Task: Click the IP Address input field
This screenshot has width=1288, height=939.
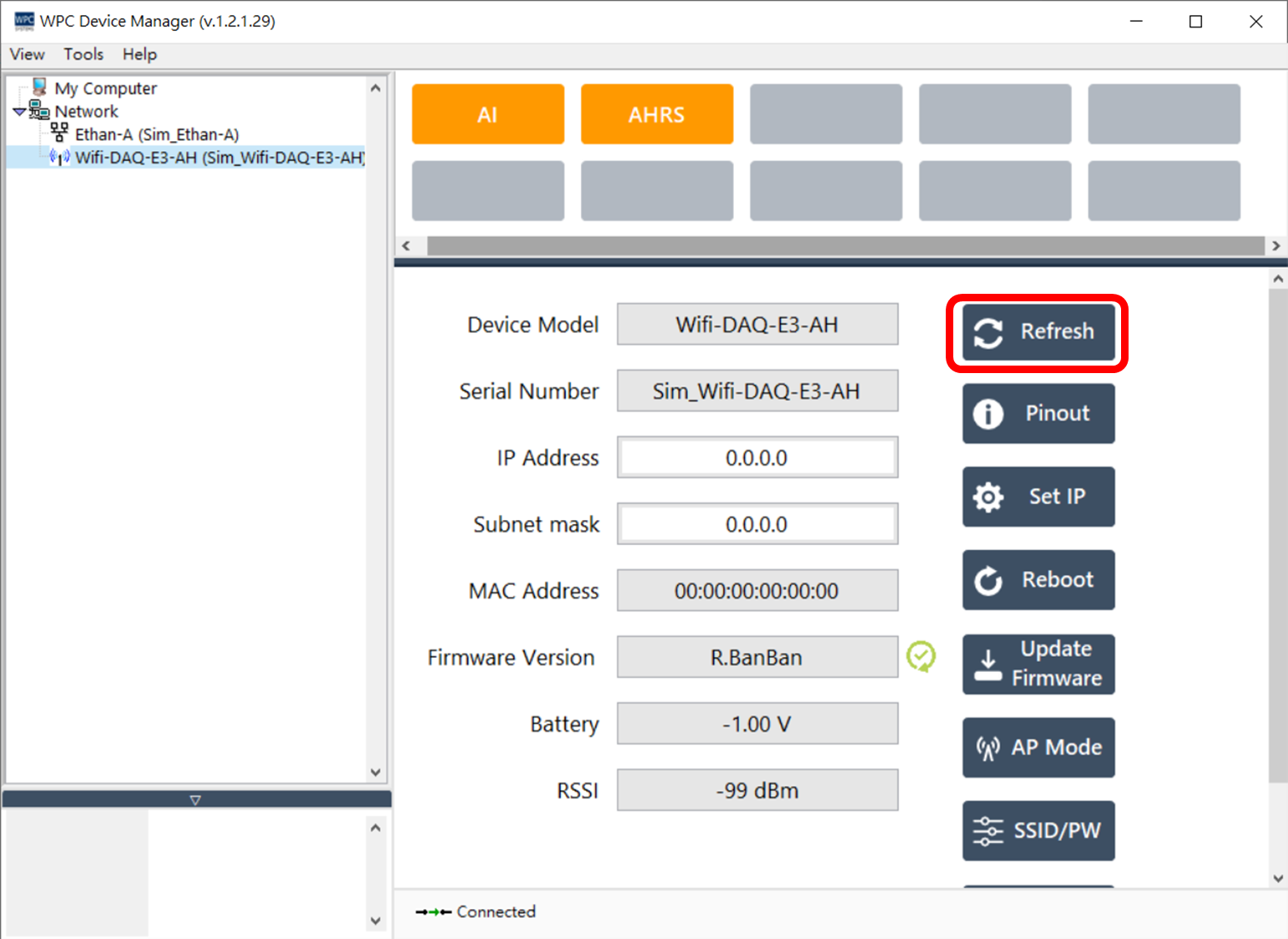Action: pyautogui.click(x=756, y=457)
